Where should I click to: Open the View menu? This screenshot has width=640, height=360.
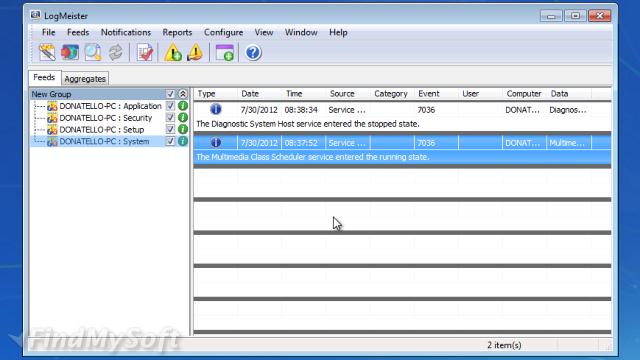264,32
